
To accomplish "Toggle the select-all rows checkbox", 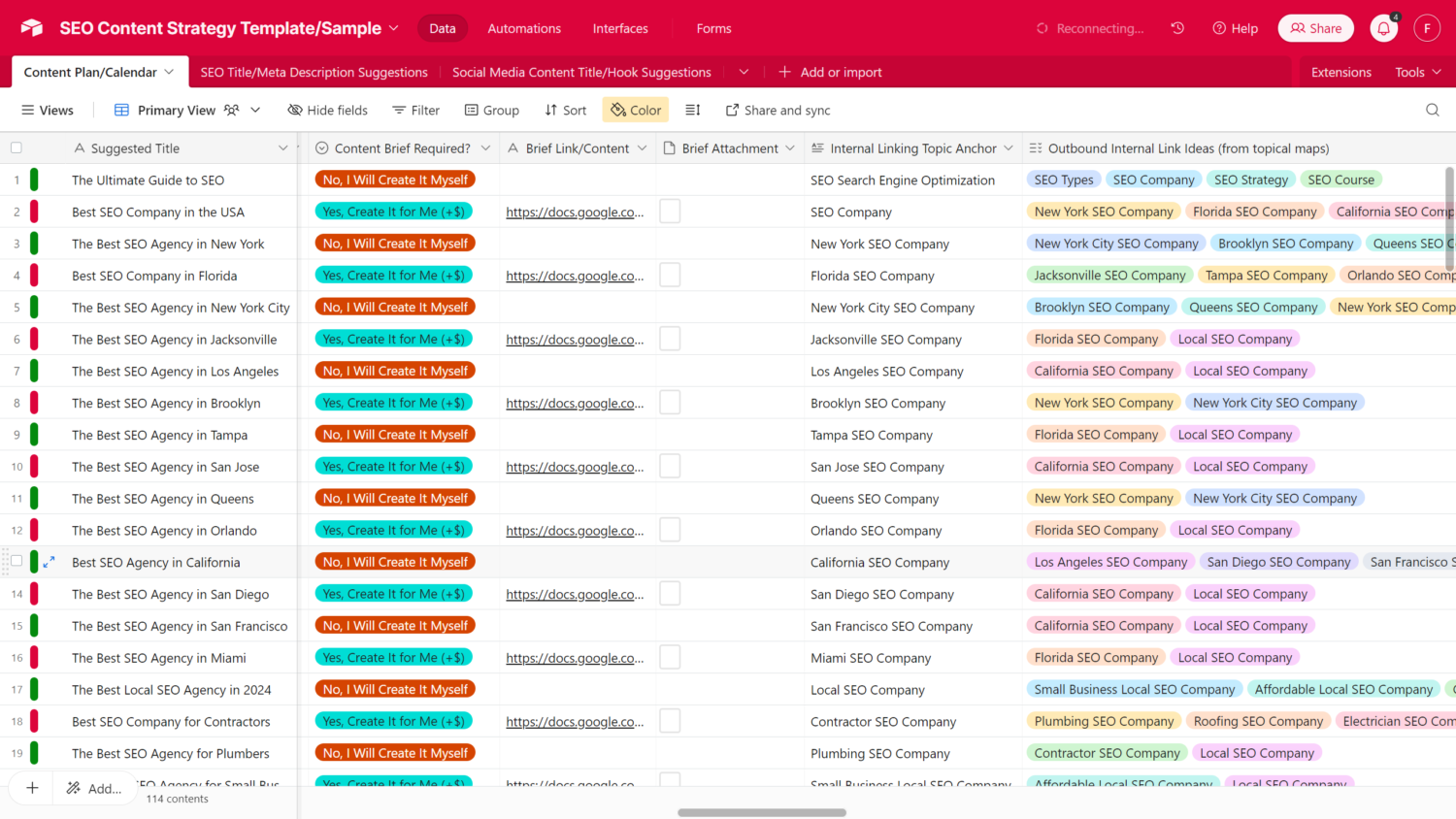I will [17, 148].
